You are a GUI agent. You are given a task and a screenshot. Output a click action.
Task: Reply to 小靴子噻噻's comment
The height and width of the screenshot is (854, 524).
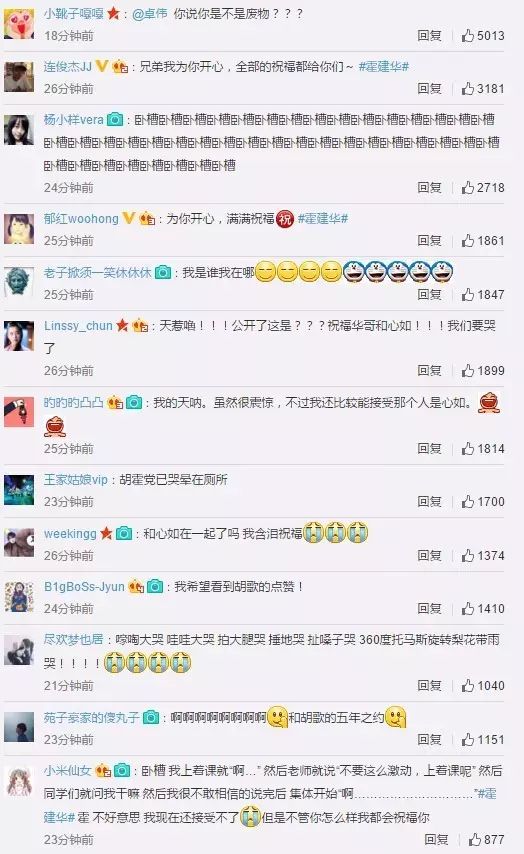pos(429,35)
